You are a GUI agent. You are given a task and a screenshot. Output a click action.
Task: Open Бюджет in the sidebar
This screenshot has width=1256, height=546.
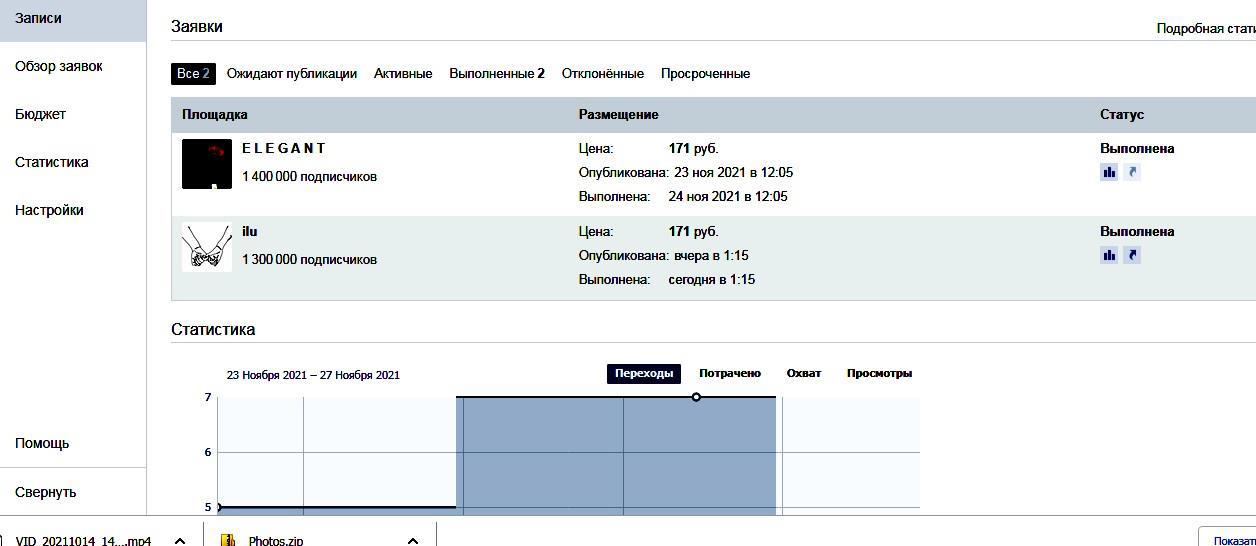pos(41,114)
